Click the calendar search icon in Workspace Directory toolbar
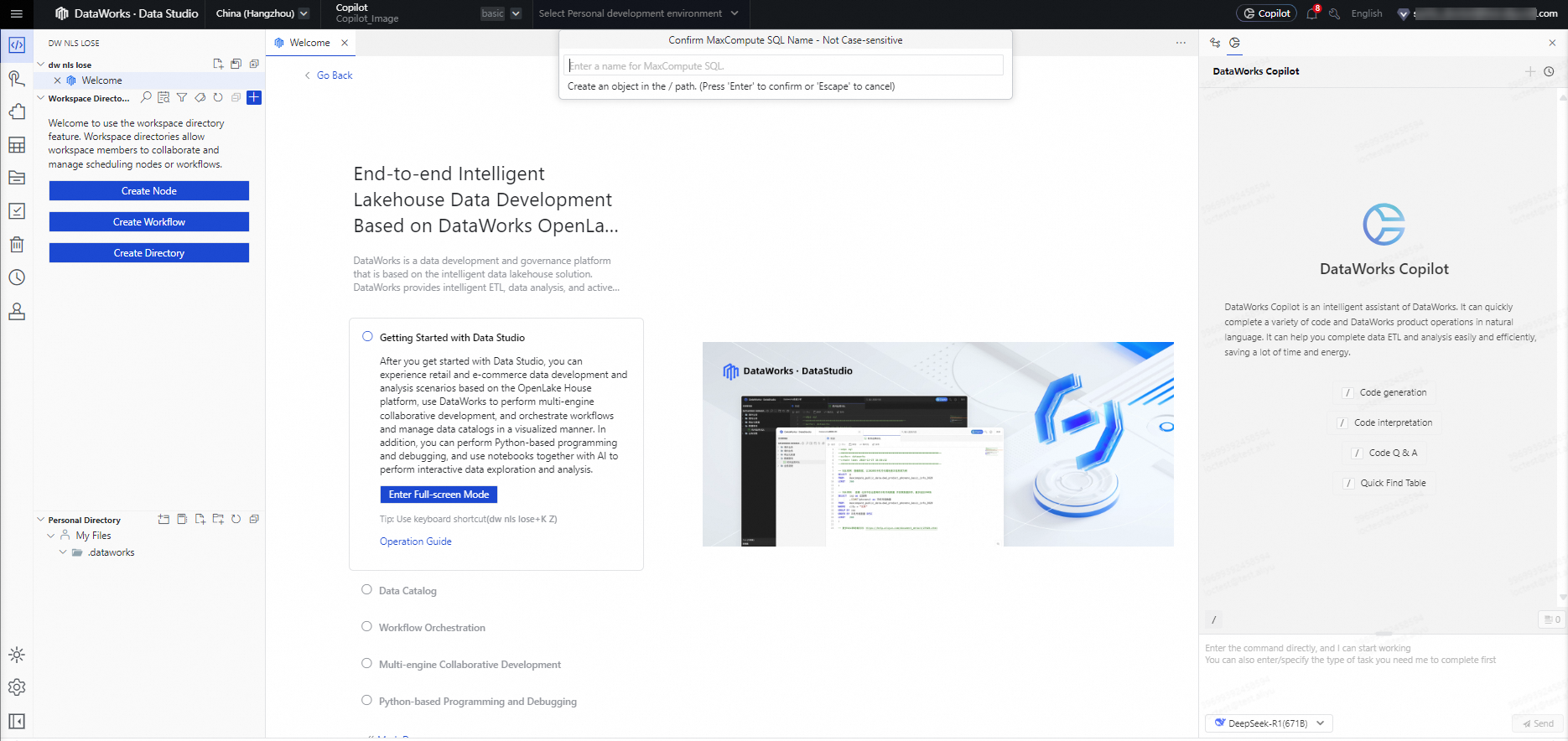This screenshot has height=741, width=1568. coord(164,97)
